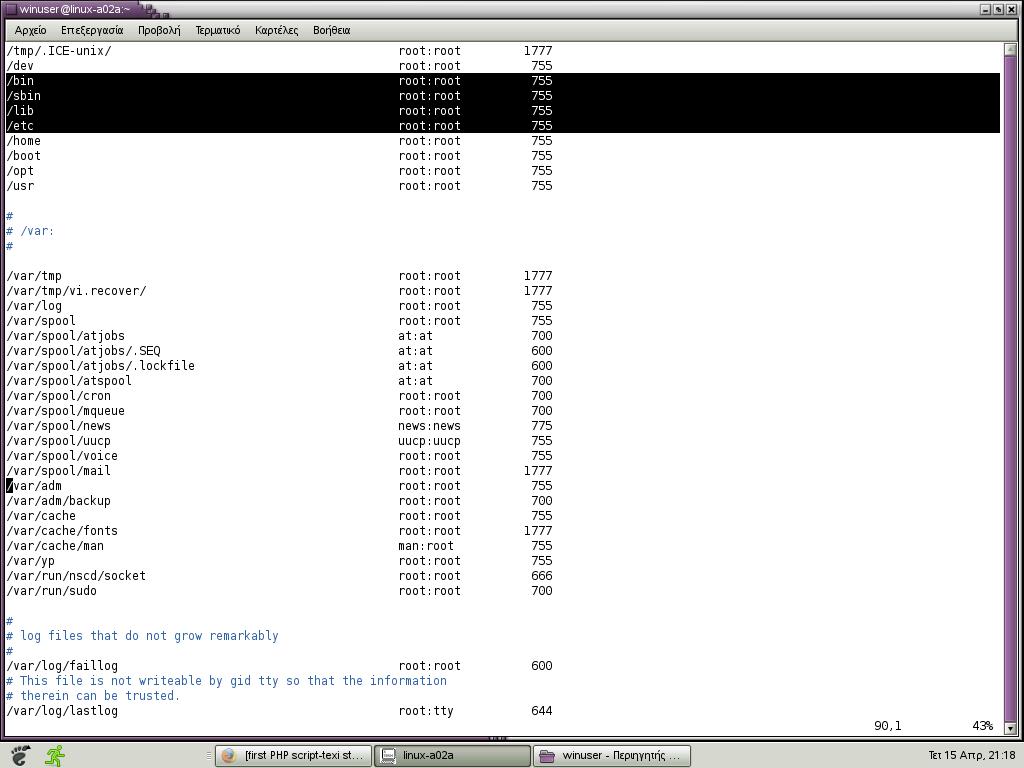The height and width of the screenshot is (768, 1024).
Task: Open the Αρχείο menu
Action: 30,30
